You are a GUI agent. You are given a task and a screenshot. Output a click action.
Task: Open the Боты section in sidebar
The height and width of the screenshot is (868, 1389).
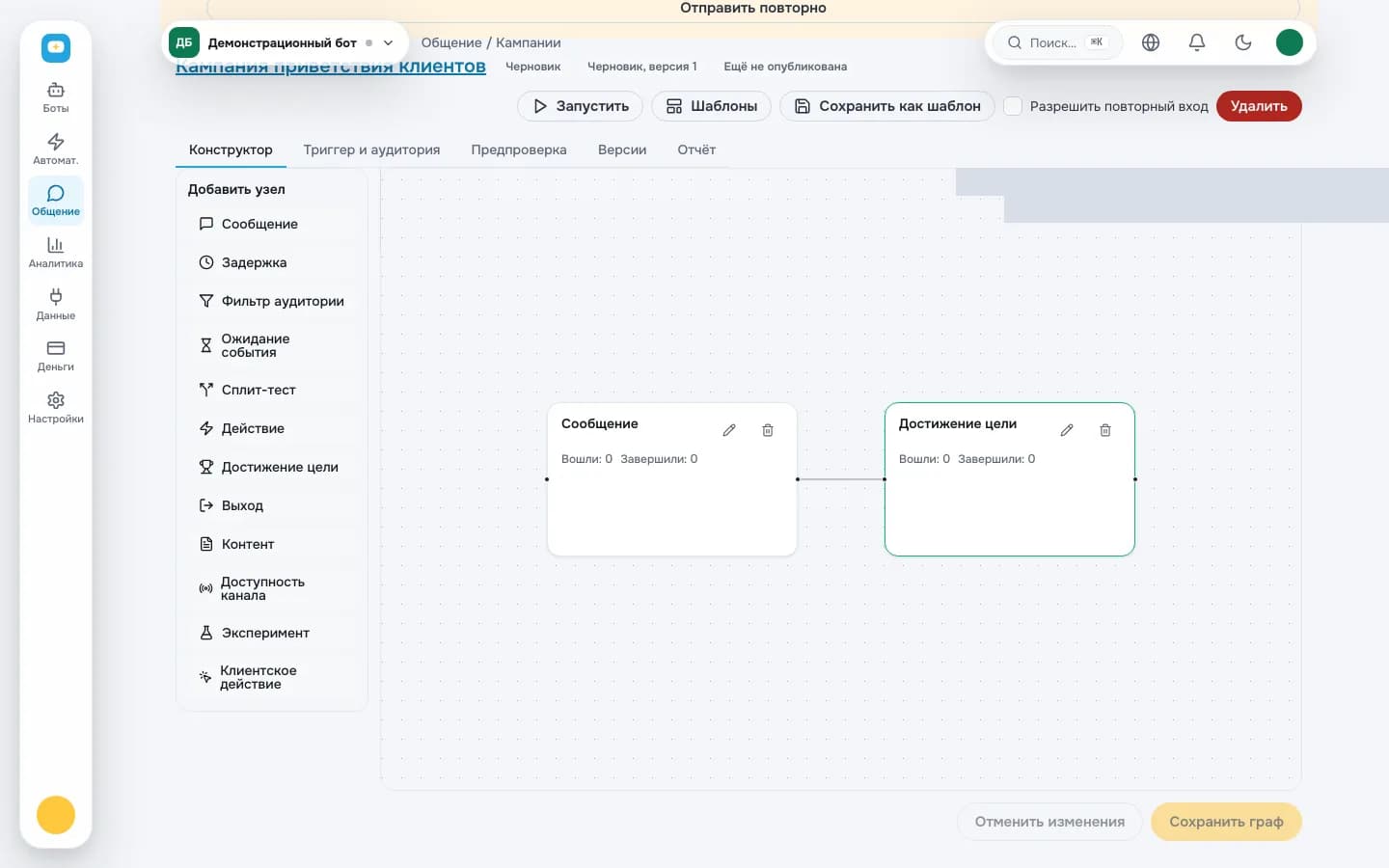point(56,97)
